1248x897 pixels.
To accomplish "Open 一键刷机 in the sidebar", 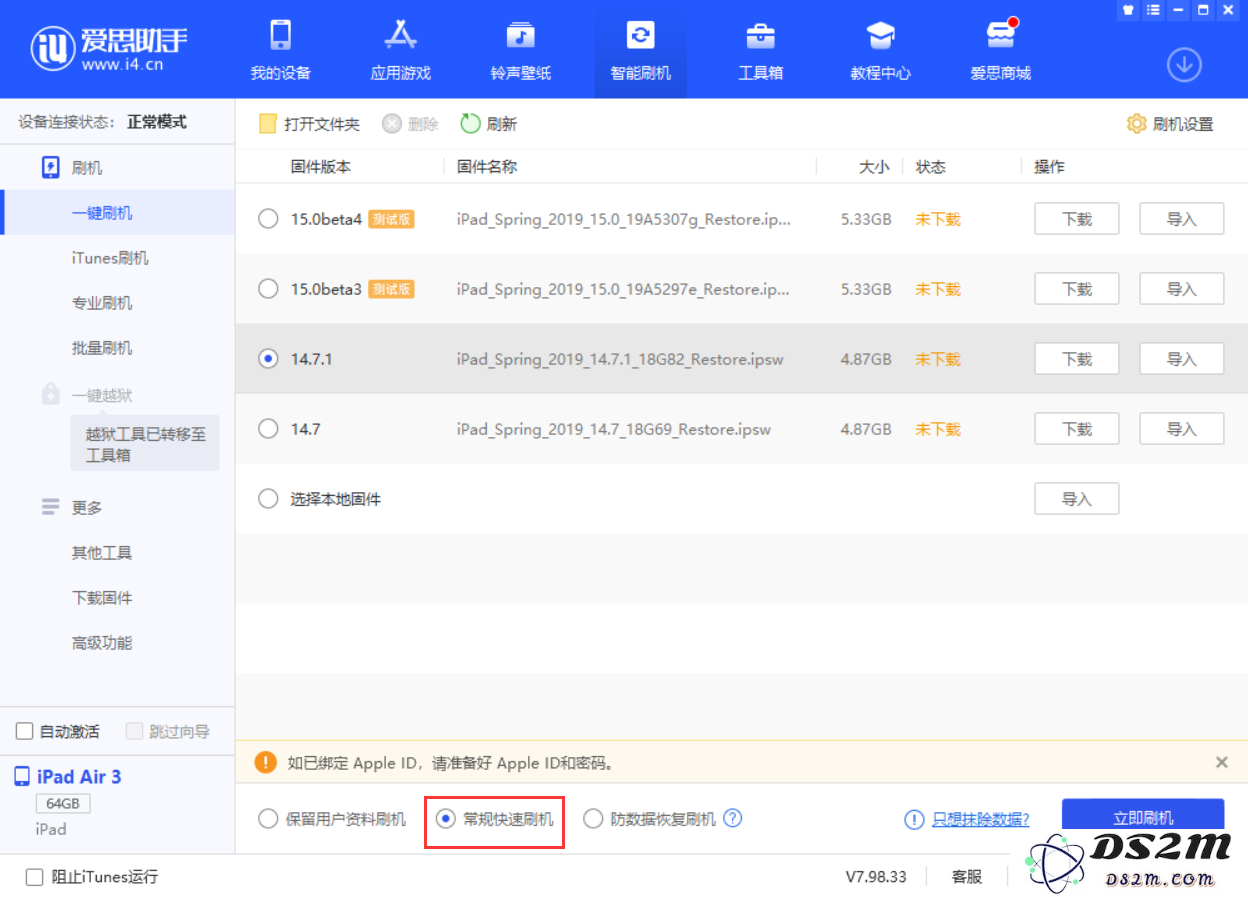I will pyautogui.click(x=117, y=213).
